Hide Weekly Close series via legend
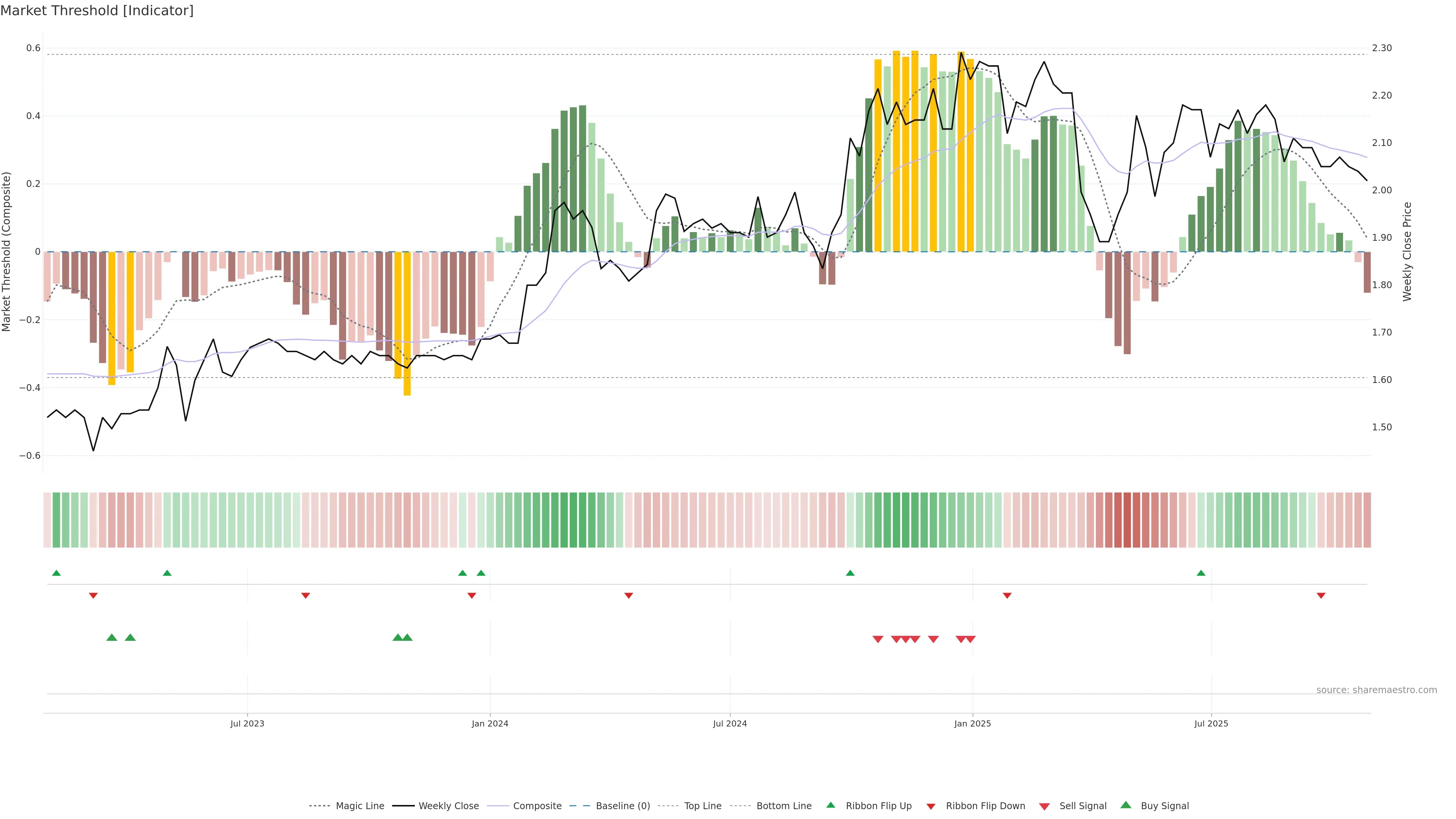The height and width of the screenshot is (819, 1456). click(x=448, y=806)
